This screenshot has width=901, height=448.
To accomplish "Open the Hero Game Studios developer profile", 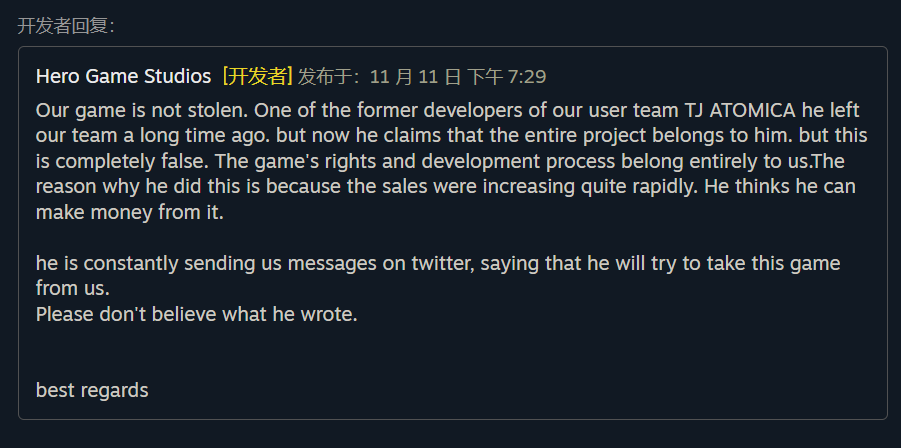I will coord(123,76).
